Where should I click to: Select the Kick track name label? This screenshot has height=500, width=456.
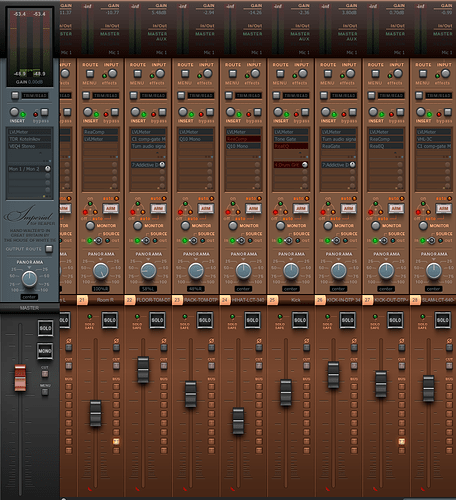pyautogui.click(x=296, y=300)
